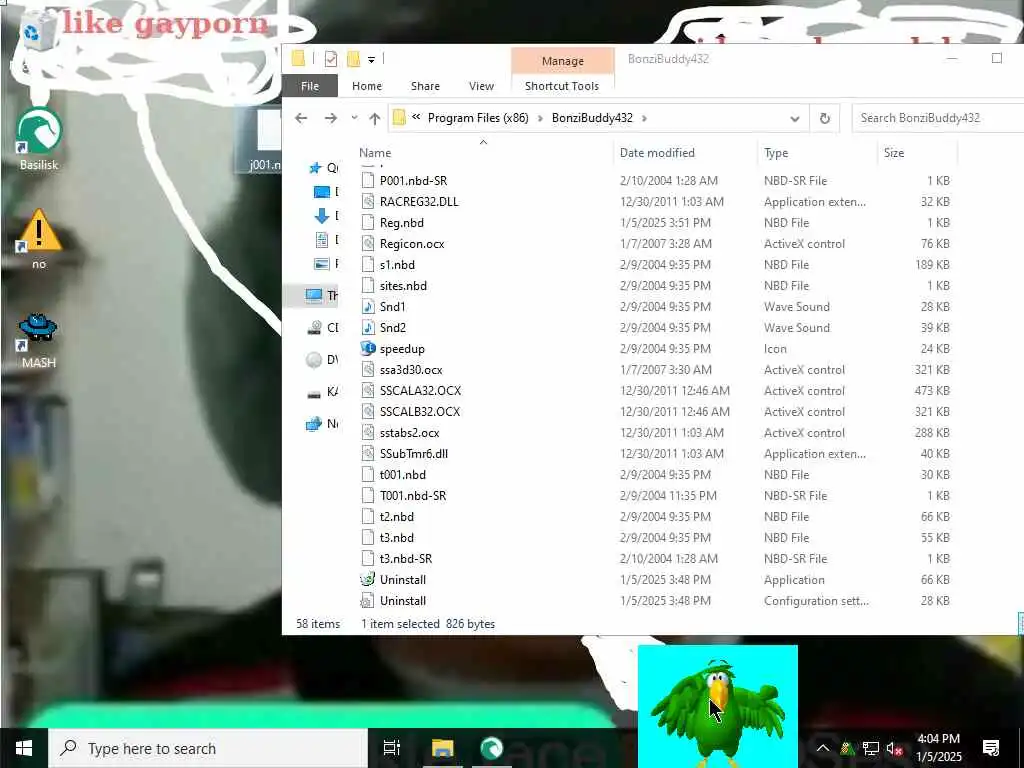This screenshot has height=768, width=1024.
Task: Select the warning triangle shortcut named no
Action: (39, 238)
